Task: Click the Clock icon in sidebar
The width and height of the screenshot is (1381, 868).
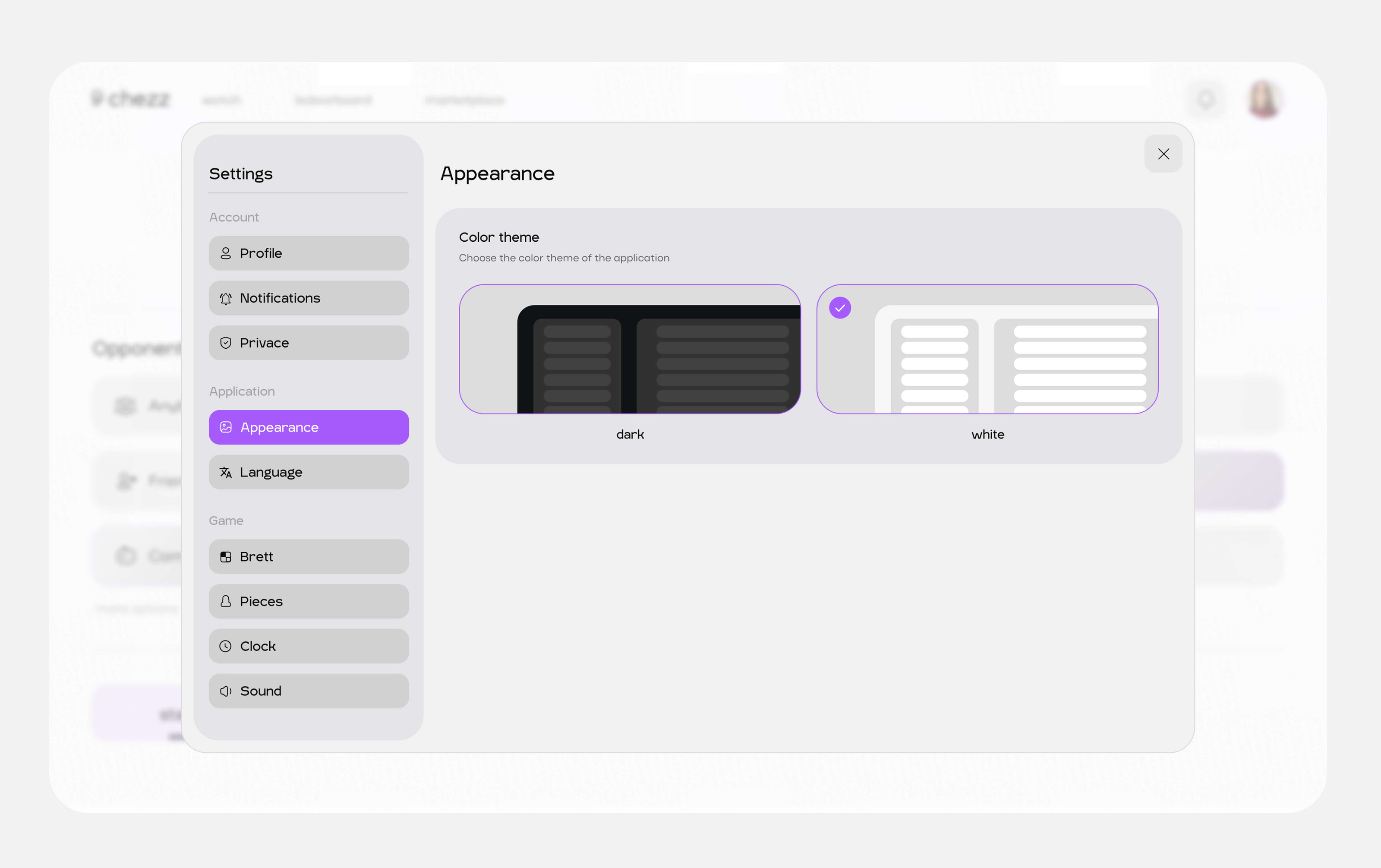Action: point(225,646)
